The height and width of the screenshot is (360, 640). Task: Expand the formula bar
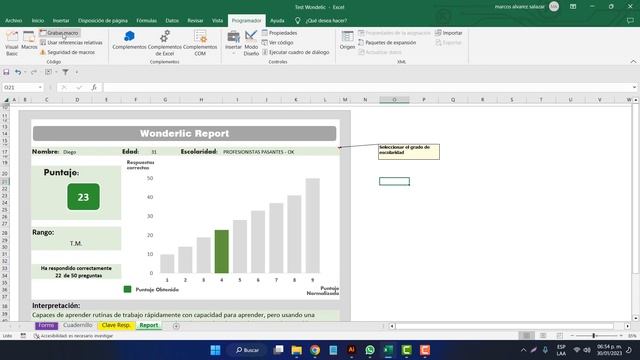[634, 87]
